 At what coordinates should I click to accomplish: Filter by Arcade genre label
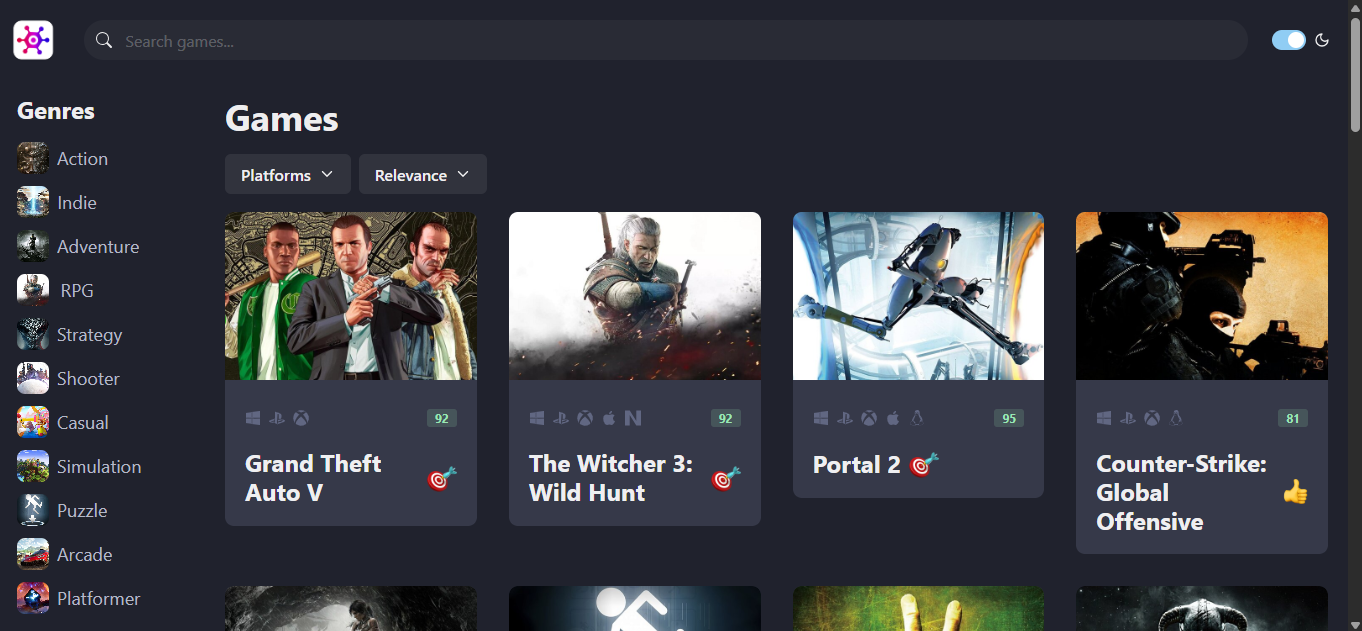click(x=85, y=555)
